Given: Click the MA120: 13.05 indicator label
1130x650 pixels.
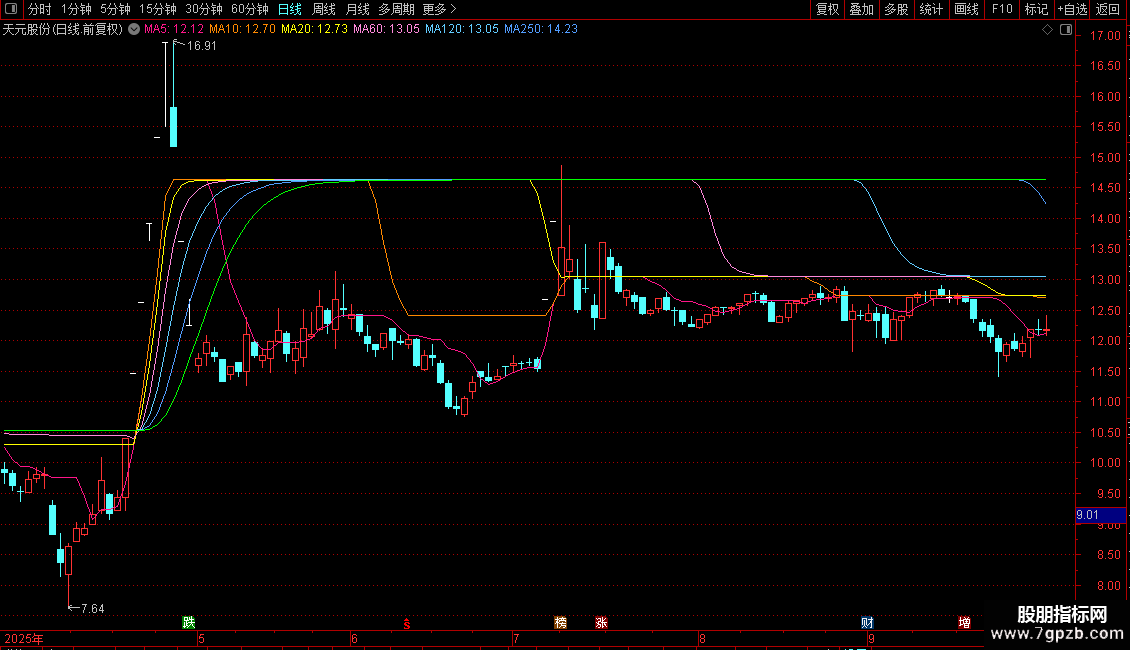Looking at the screenshot, I should click(x=462, y=30).
